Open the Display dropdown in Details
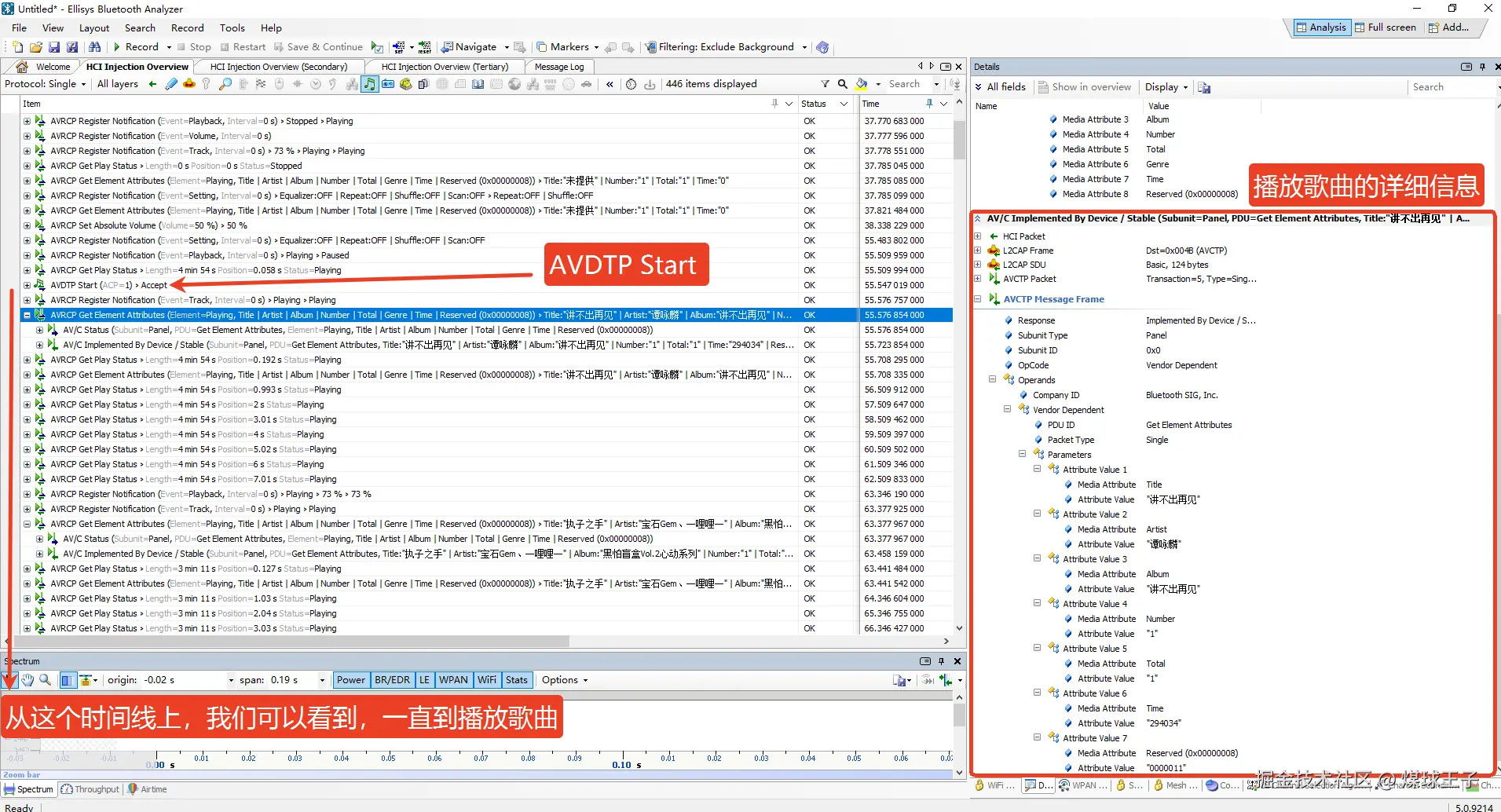Viewport: 1501px width, 812px height. click(1166, 87)
